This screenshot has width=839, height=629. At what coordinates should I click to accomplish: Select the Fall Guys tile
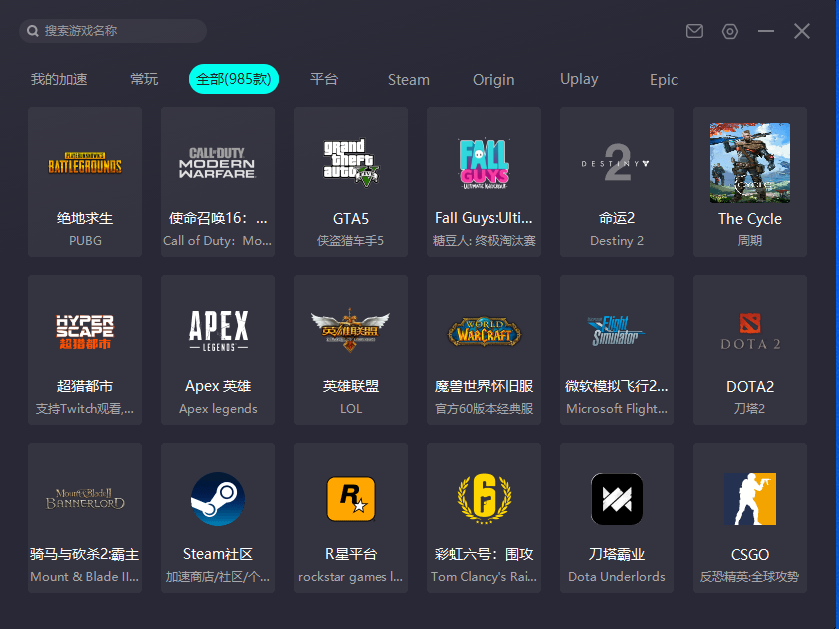pos(483,163)
